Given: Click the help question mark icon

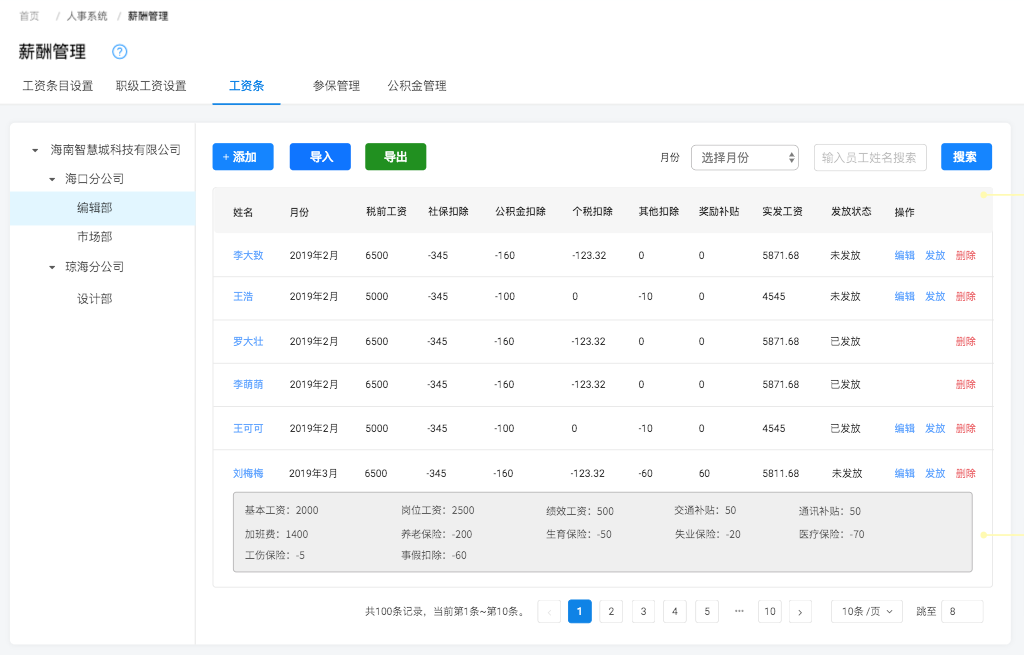Looking at the screenshot, I should [x=120, y=52].
